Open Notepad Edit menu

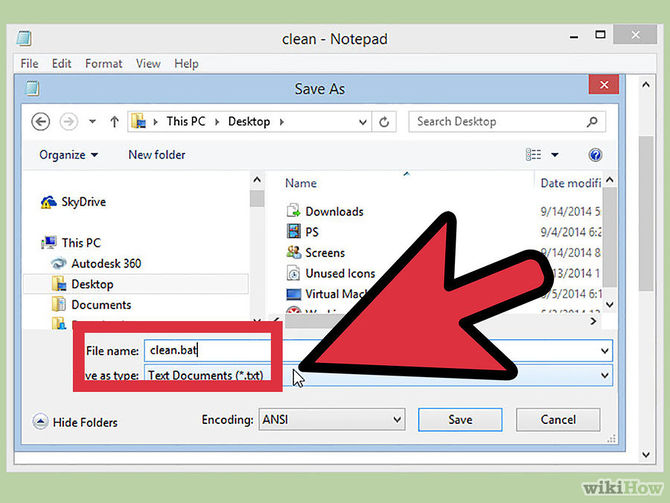61,64
